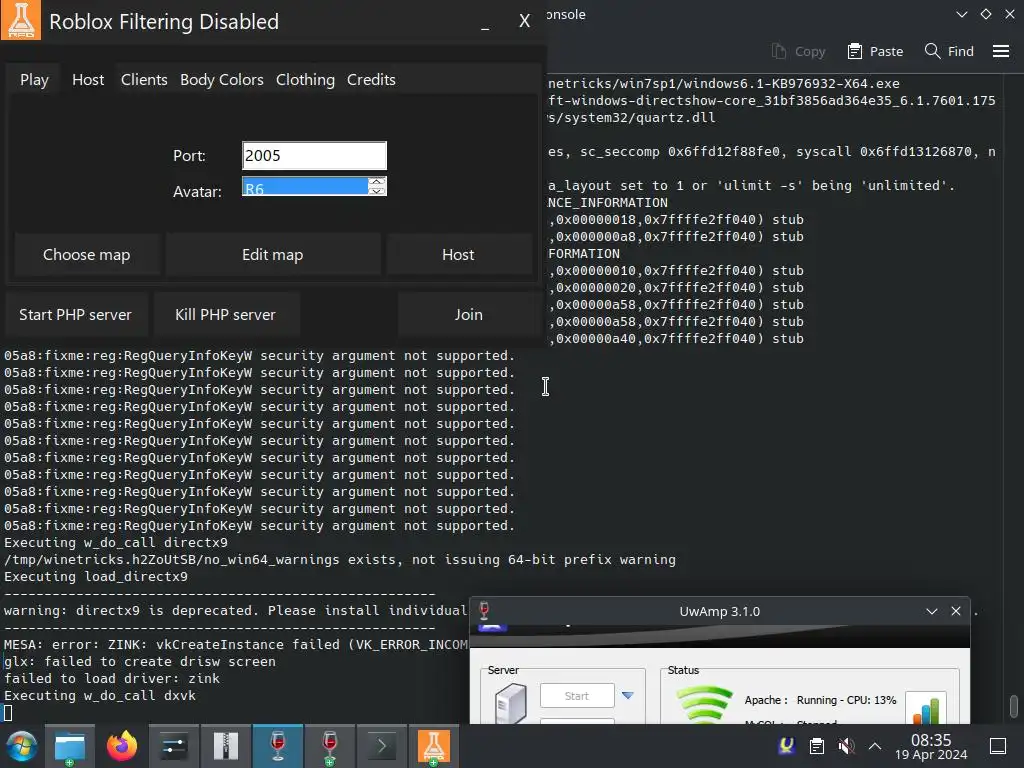The height and width of the screenshot is (768, 1024).
Task: Open the clipboard tray icon
Action: coord(817,746)
